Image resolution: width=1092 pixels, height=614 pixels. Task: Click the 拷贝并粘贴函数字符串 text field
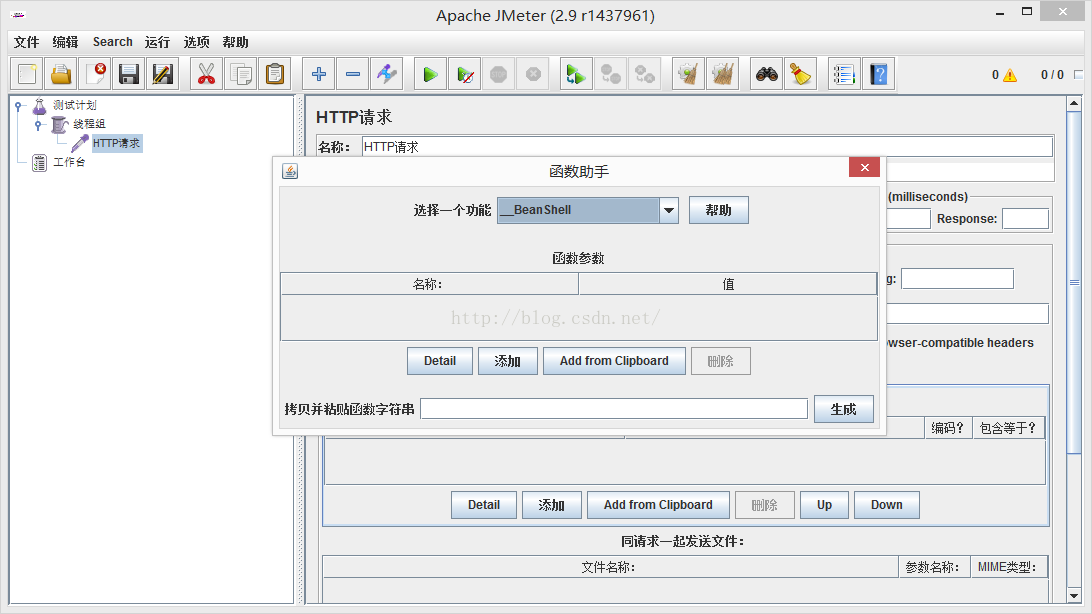[x=614, y=409]
